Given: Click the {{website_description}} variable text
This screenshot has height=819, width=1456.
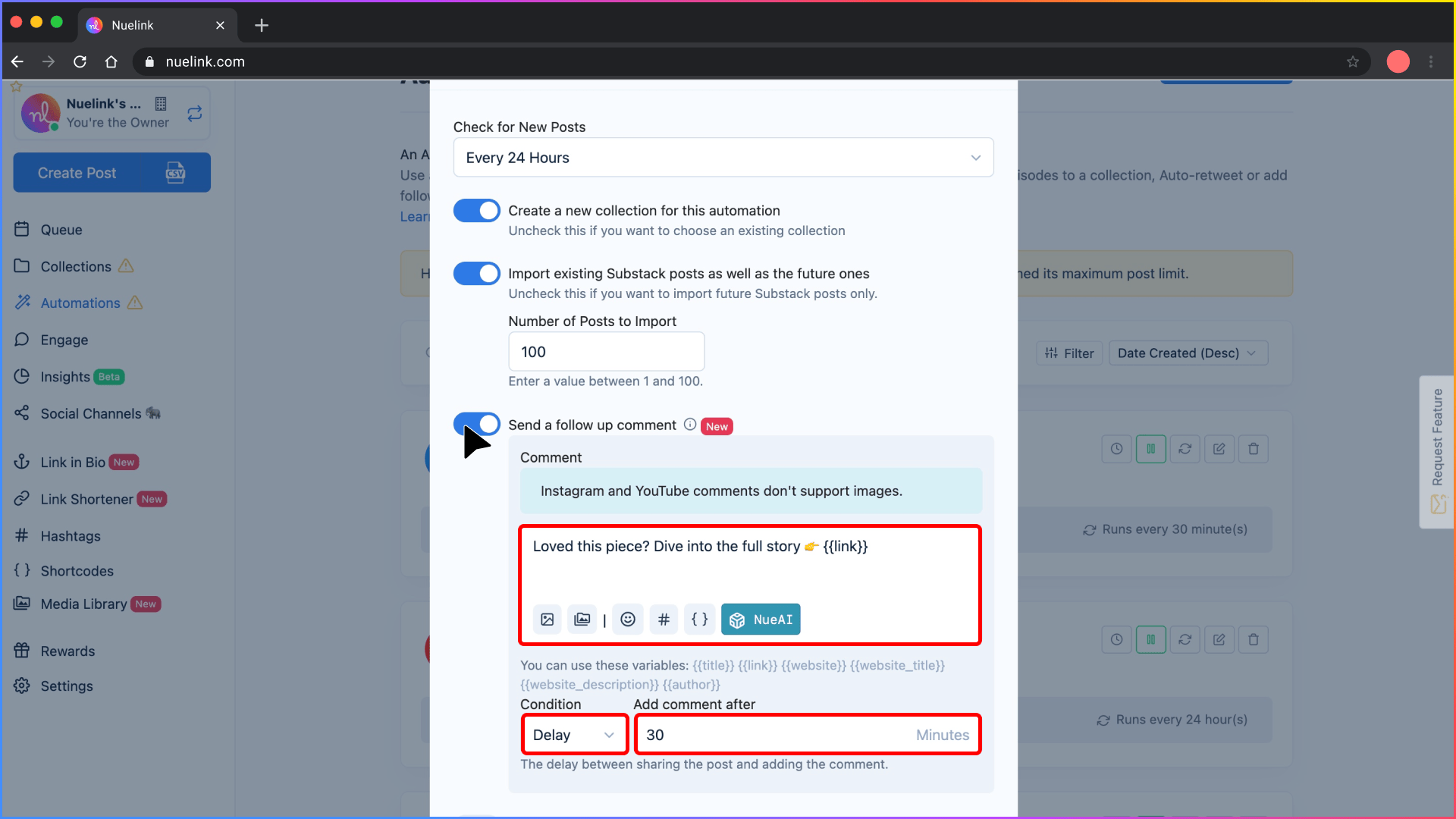Looking at the screenshot, I should [x=589, y=684].
